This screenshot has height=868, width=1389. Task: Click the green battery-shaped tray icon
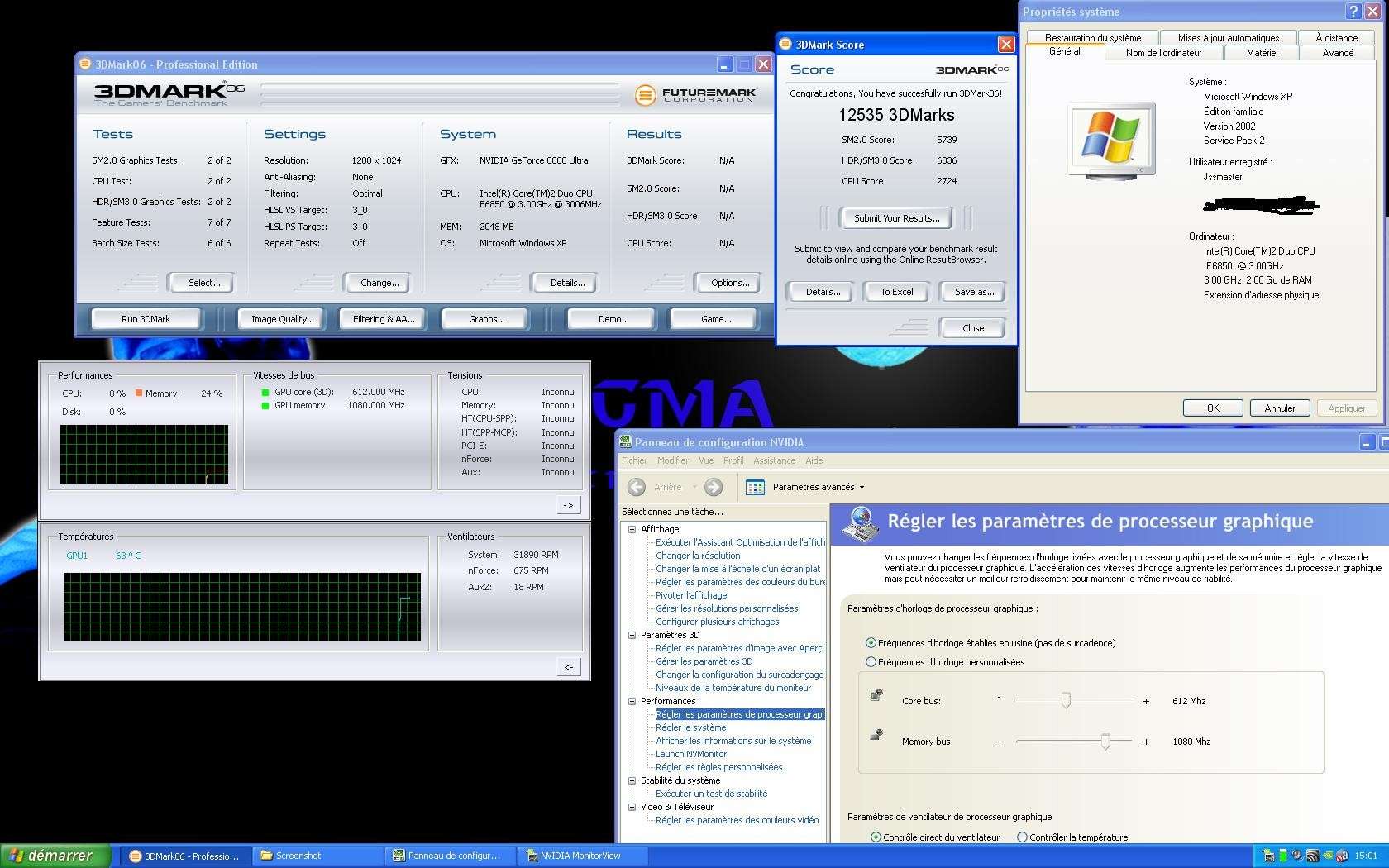(1283, 856)
